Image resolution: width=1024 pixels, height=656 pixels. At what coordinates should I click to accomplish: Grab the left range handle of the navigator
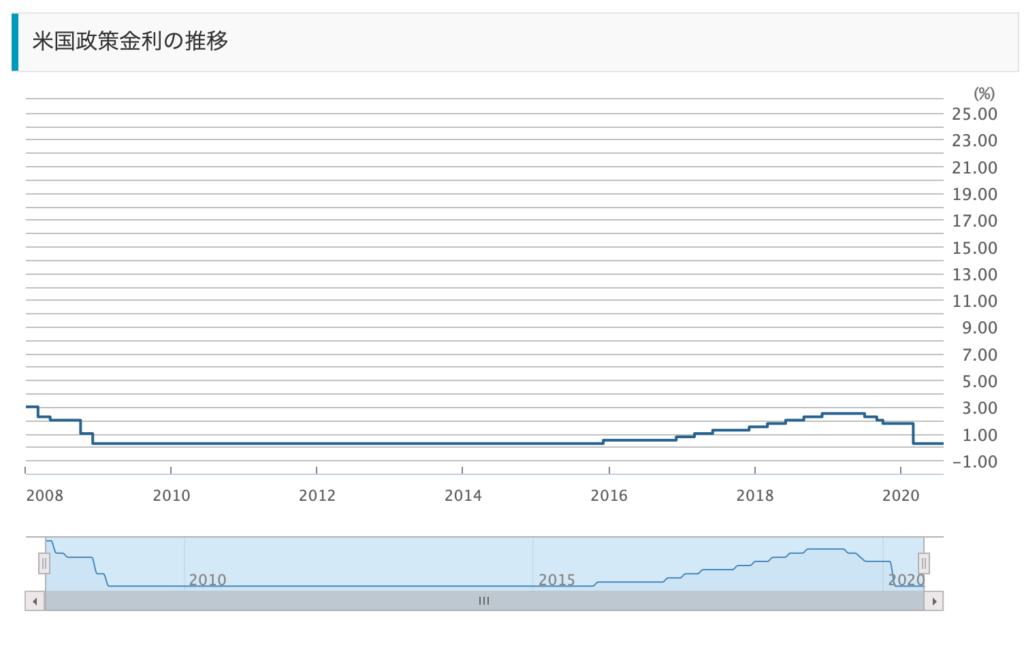coord(44,564)
